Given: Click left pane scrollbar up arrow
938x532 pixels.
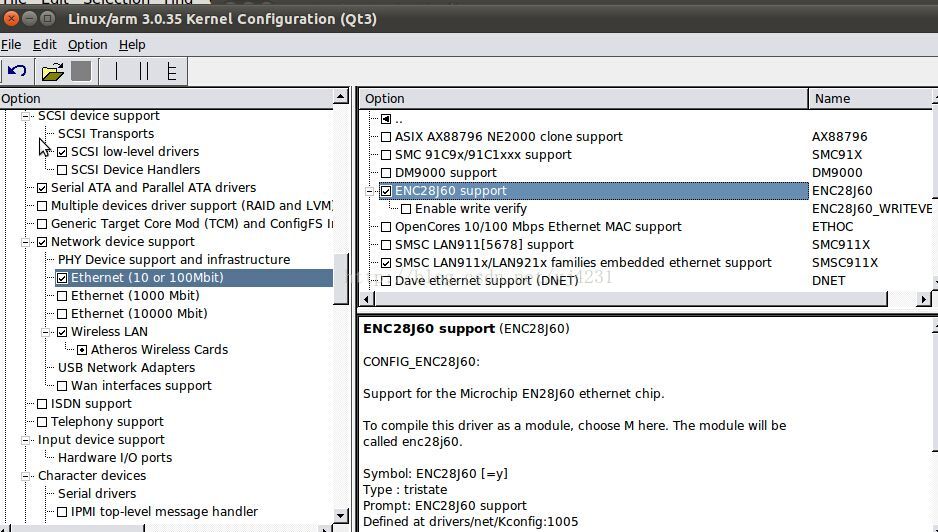Looking at the screenshot, I should (x=341, y=96).
